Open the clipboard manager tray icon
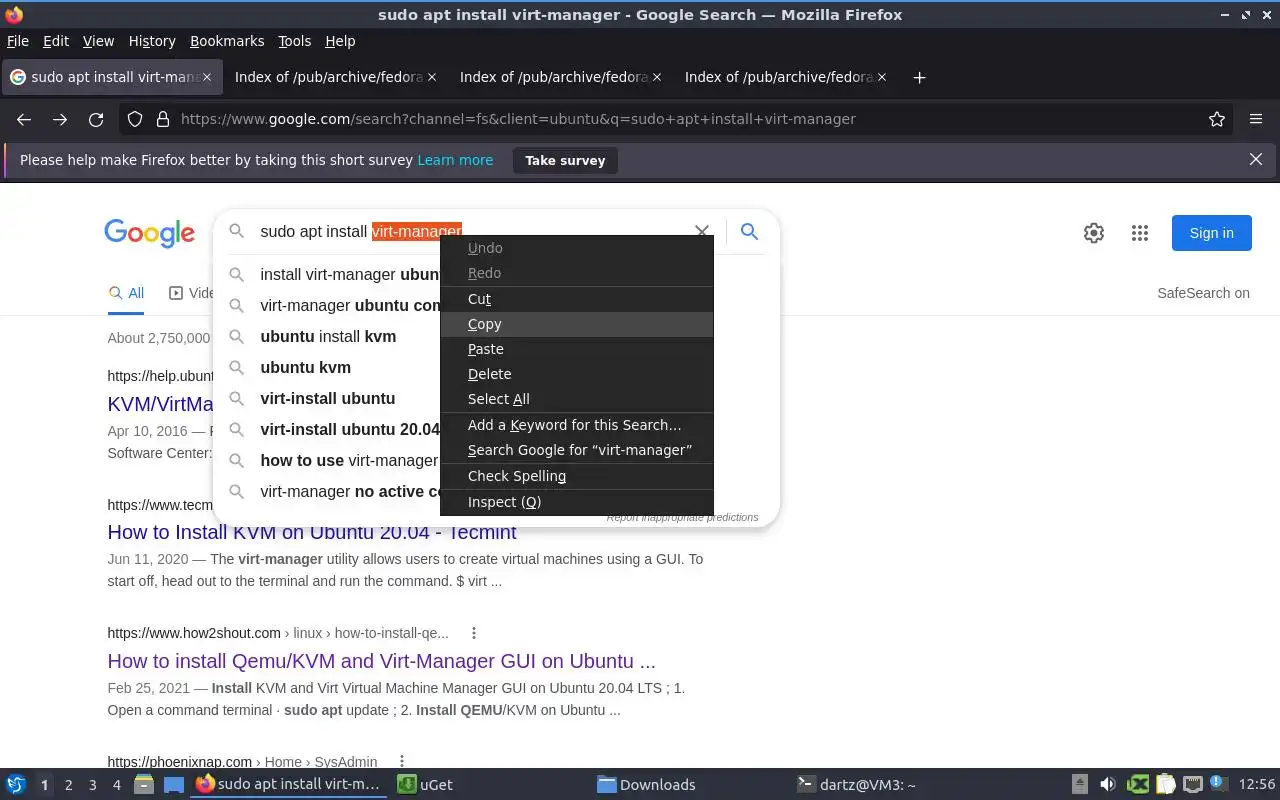Image resolution: width=1280 pixels, height=800 pixels. point(1165,785)
